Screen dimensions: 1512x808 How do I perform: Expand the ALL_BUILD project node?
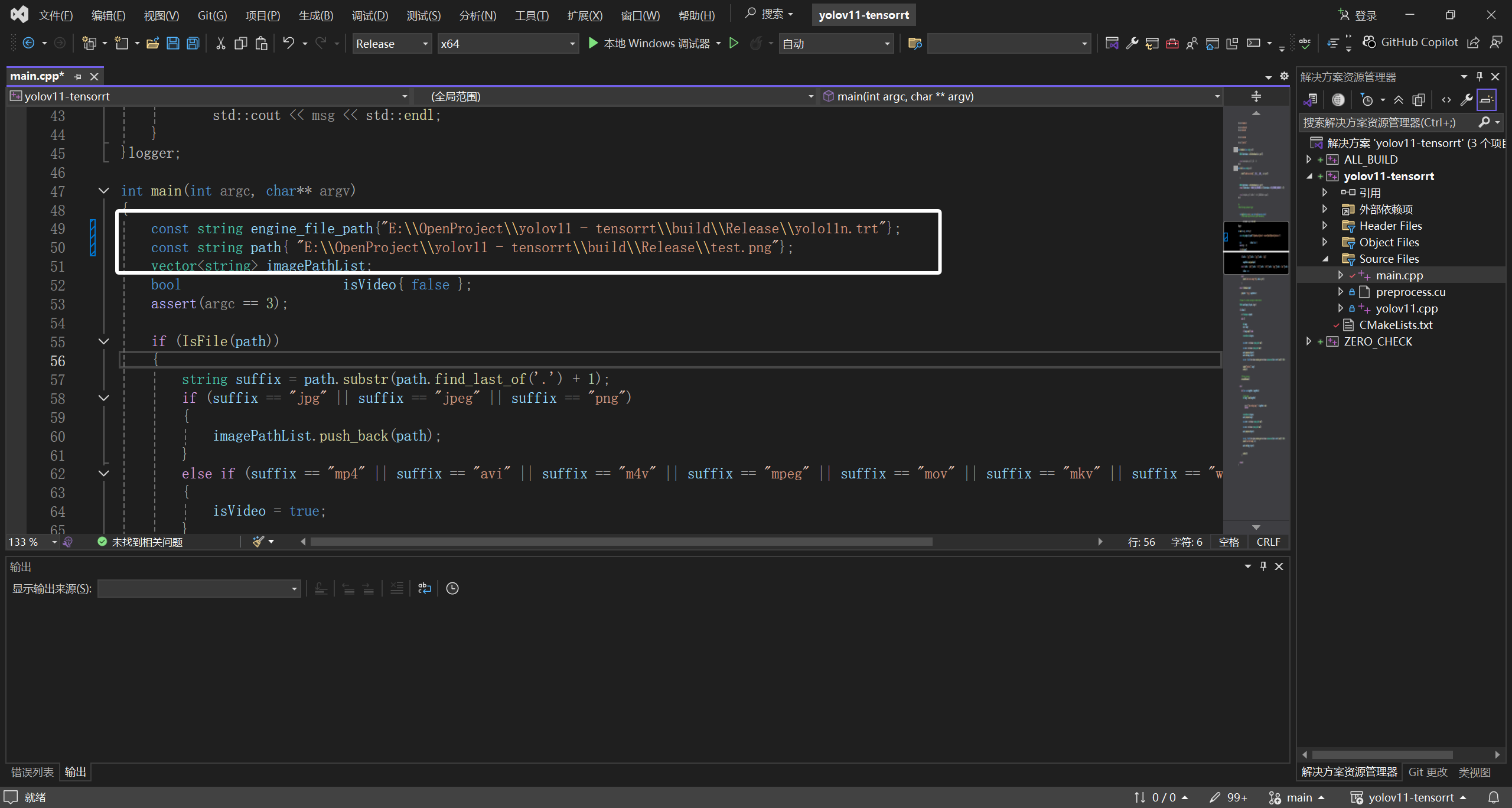[x=1309, y=159]
